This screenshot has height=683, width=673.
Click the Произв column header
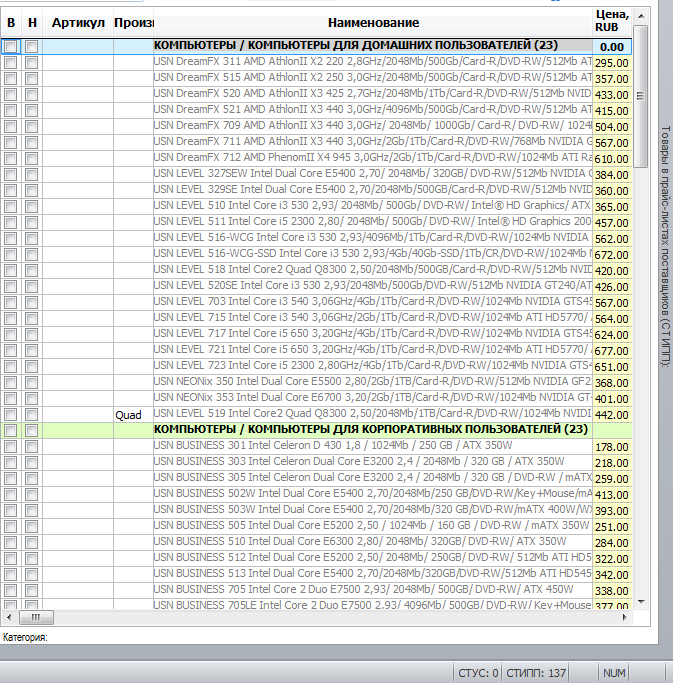[134, 23]
